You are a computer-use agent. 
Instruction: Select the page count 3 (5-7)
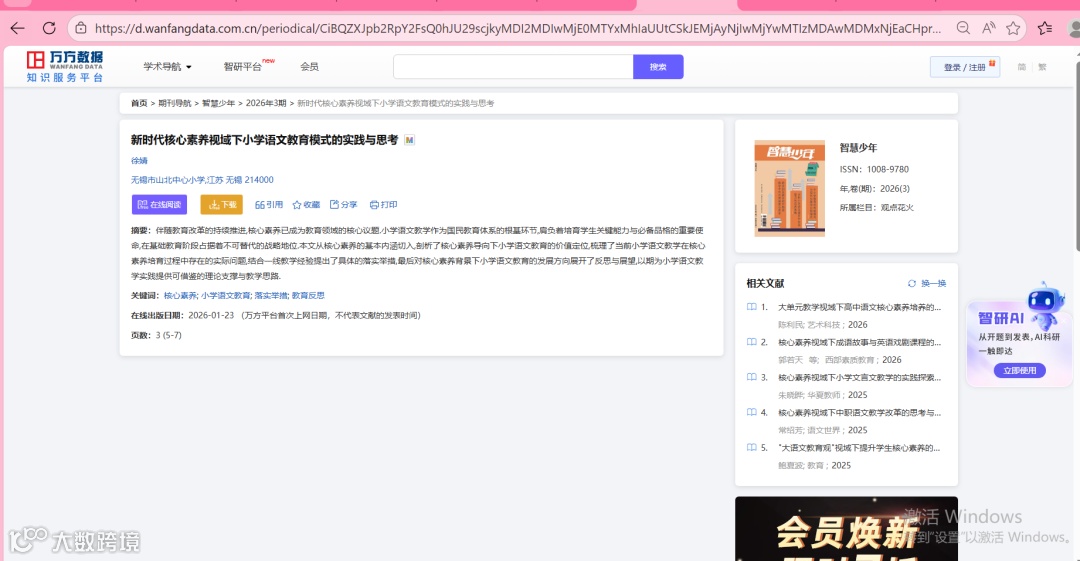169,335
